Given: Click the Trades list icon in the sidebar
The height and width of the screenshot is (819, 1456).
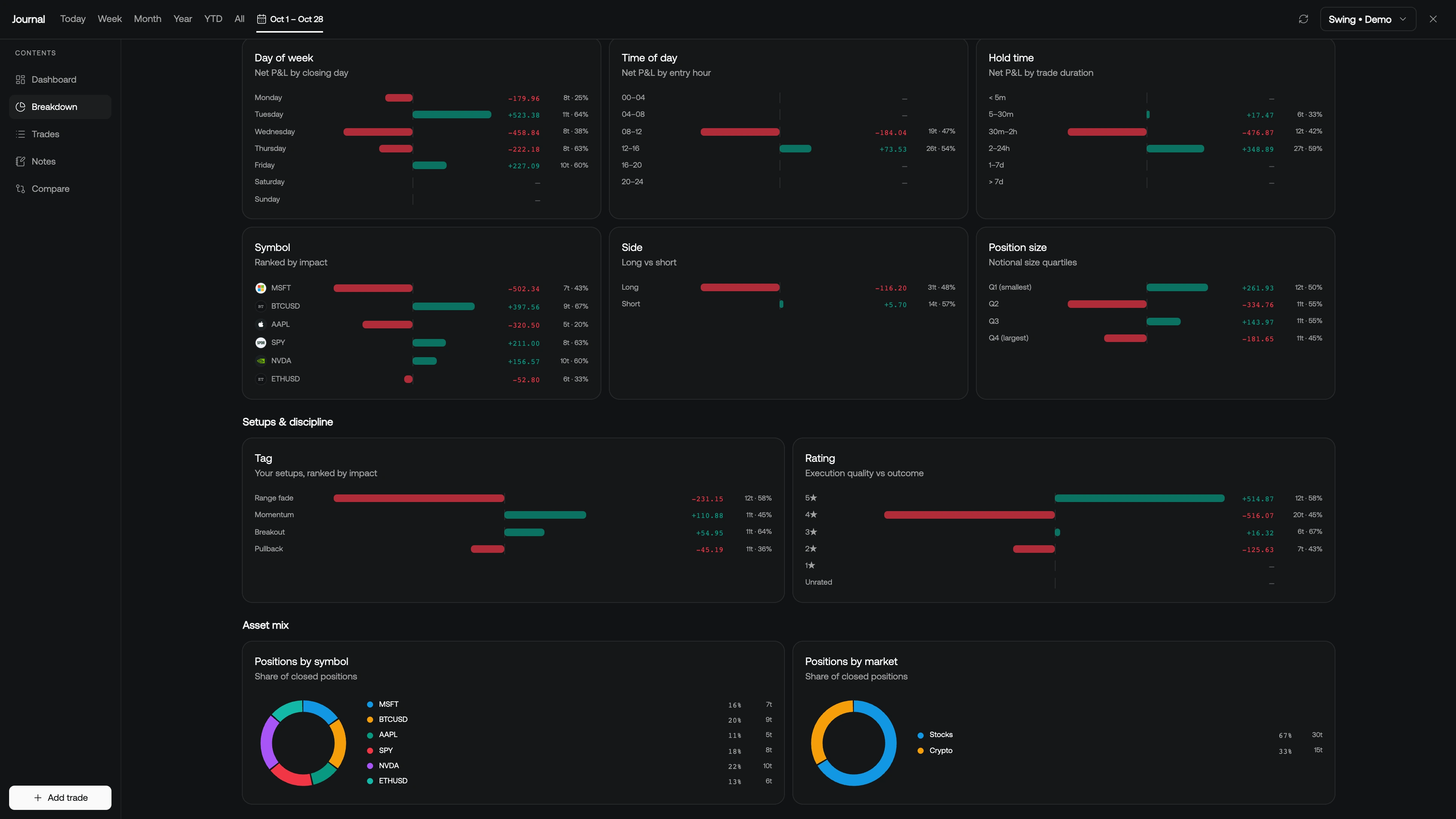Looking at the screenshot, I should pyautogui.click(x=20, y=134).
